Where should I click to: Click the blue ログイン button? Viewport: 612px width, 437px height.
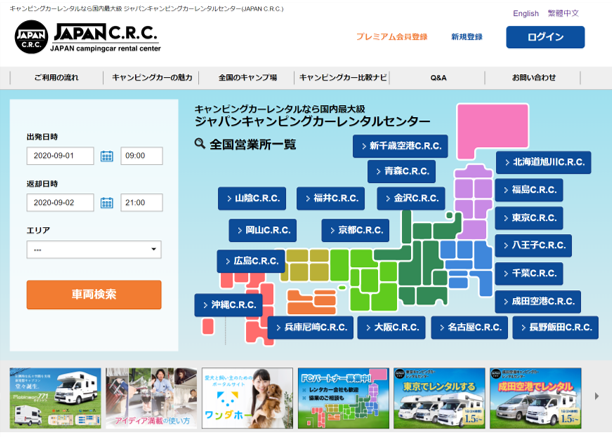pyautogui.click(x=545, y=37)
